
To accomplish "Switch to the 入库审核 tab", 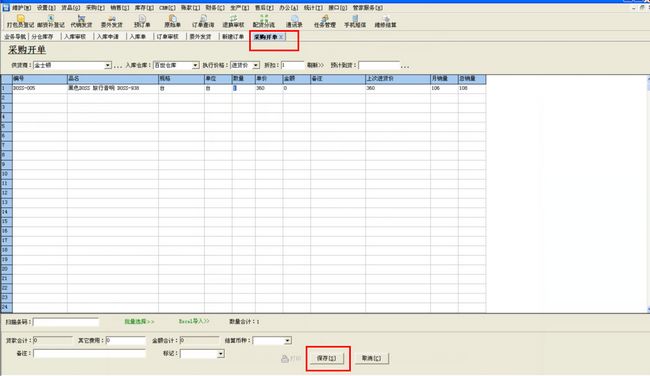I will click(x=75, y=37).
